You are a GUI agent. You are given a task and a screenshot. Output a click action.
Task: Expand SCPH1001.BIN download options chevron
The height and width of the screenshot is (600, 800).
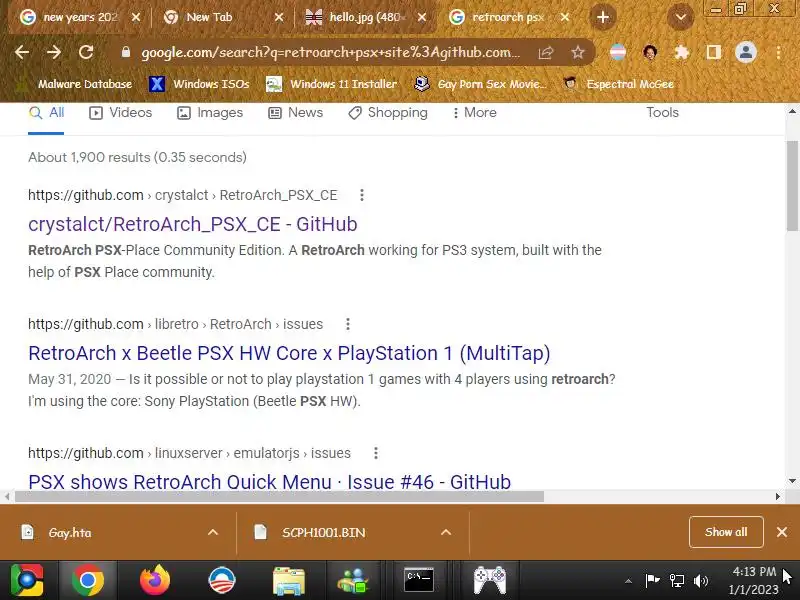pyautogui.click(x=446, y=533)
